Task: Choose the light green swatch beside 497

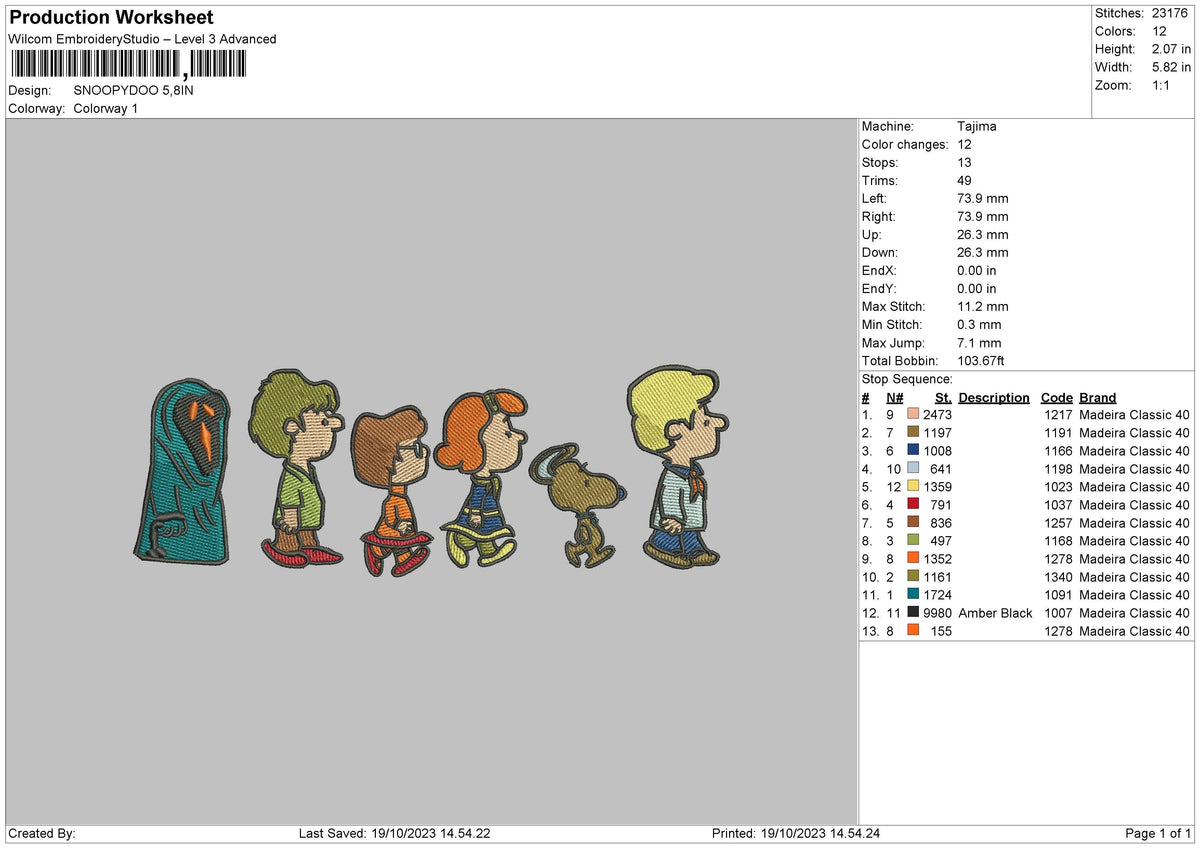Action: click(x=913, y=541)
